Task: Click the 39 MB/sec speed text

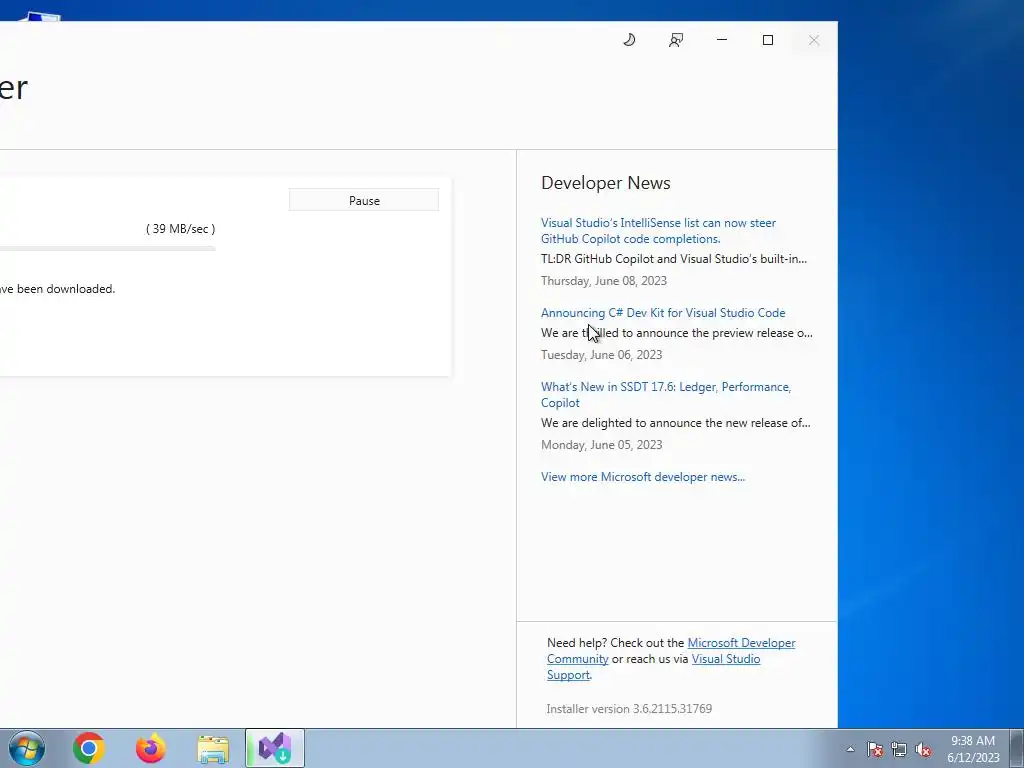Action: click(180, 229)
